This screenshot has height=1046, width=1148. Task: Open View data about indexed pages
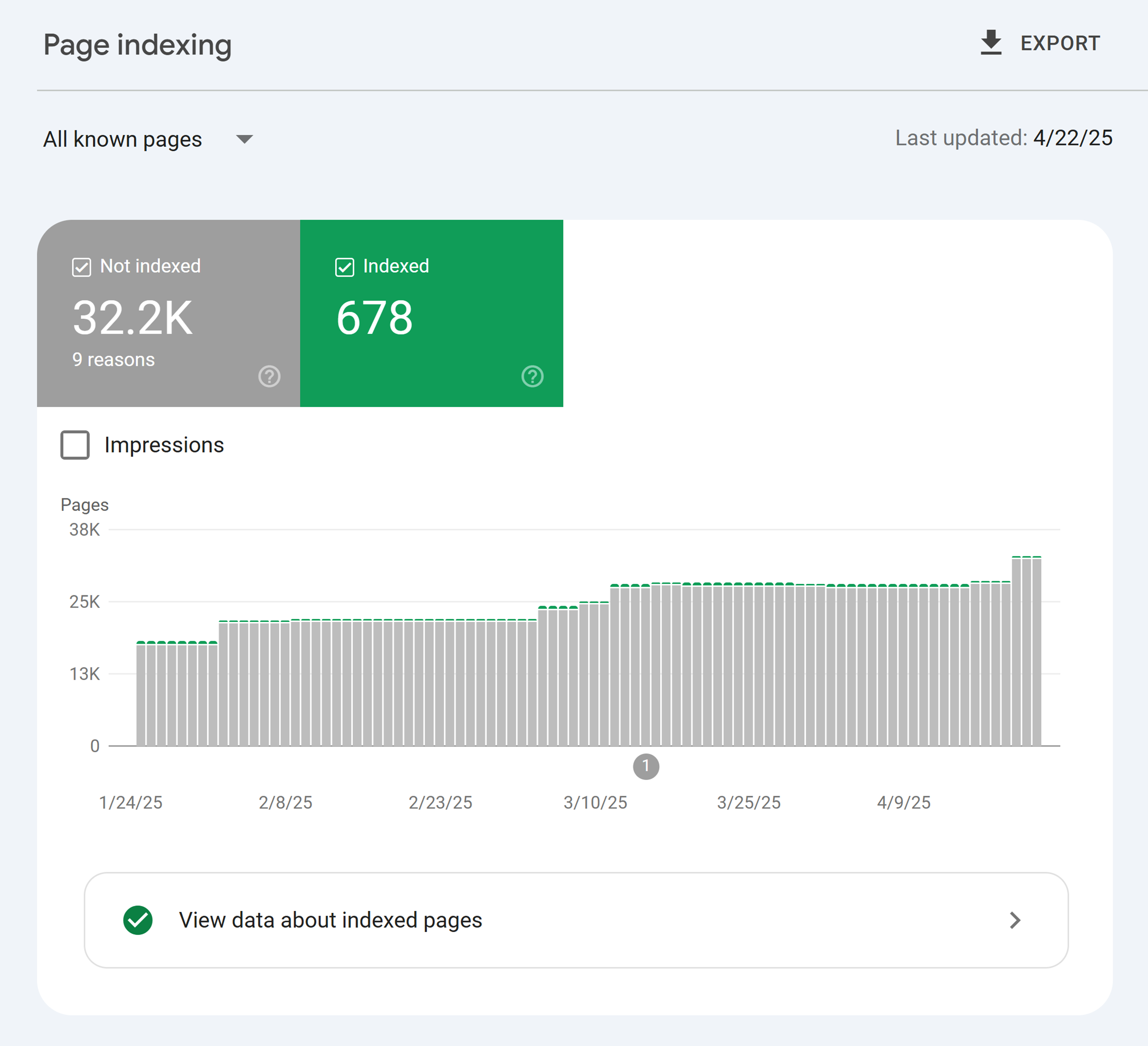(576, 920)
